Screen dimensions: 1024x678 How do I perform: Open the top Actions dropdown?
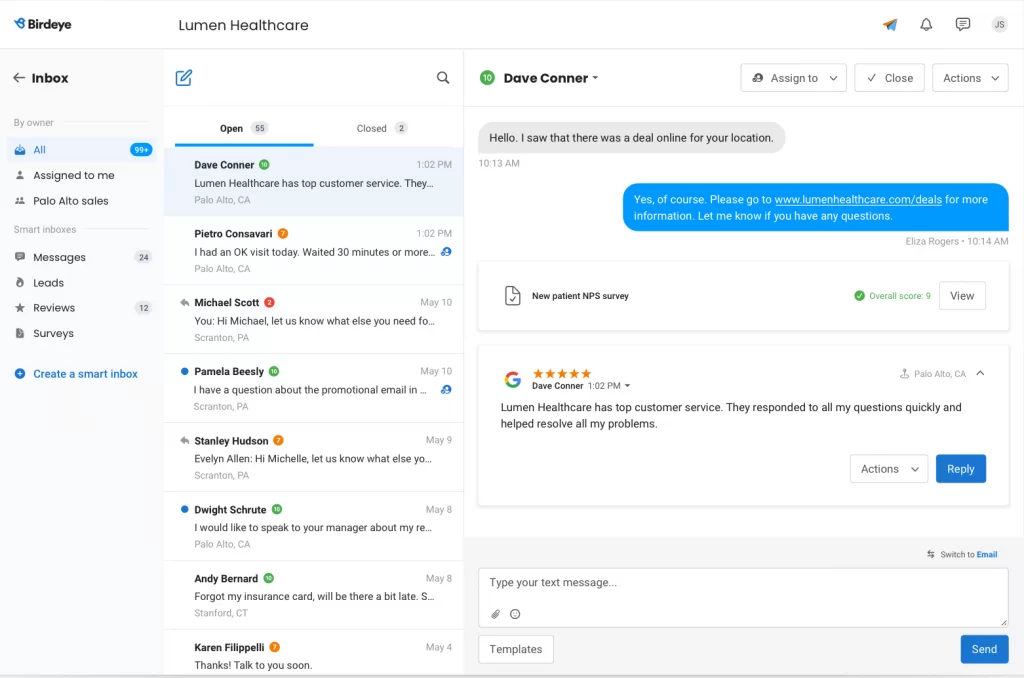click(970, 78)
